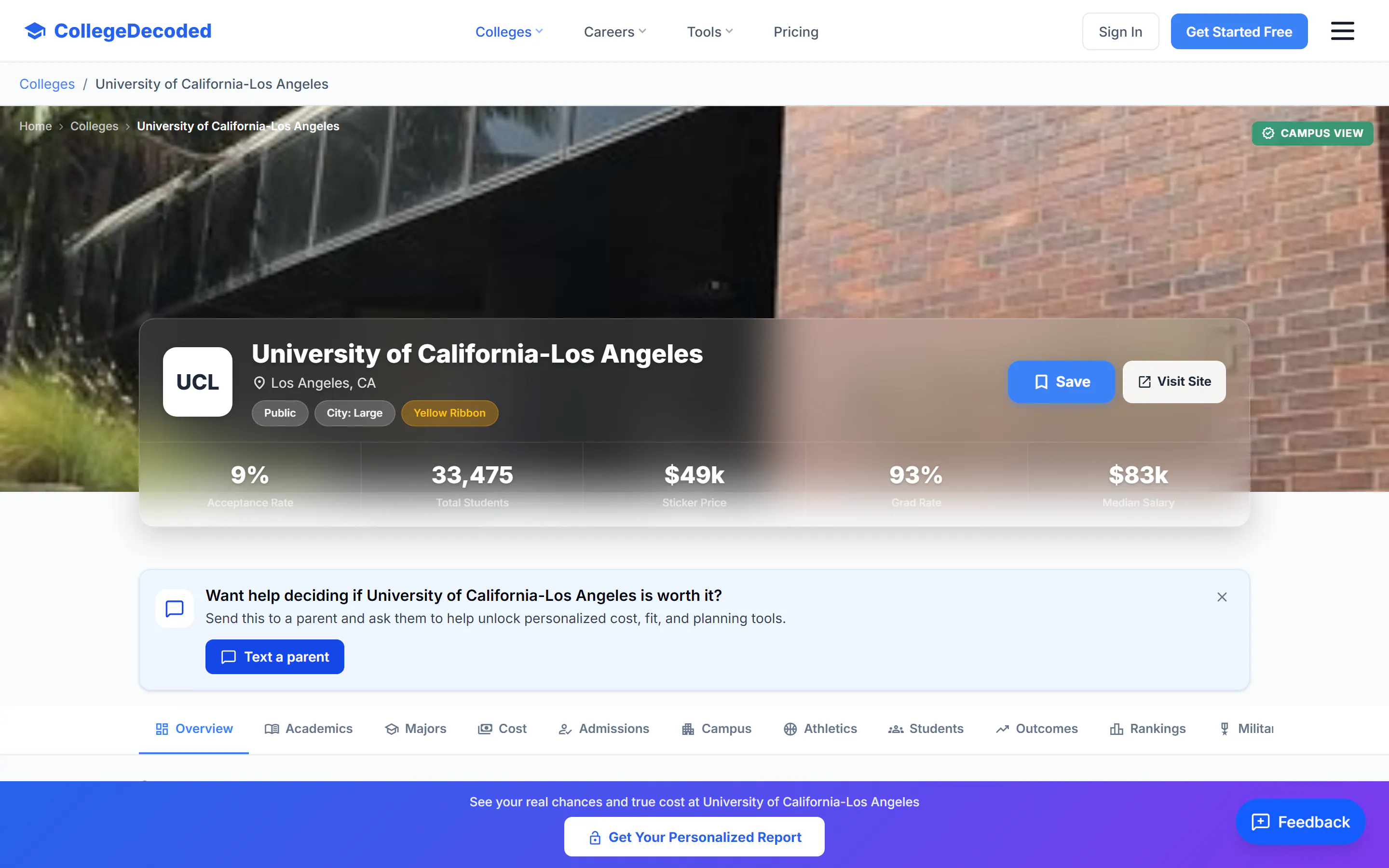This screenshot has width=1389, height=868.
Task: Click the 93% Grad Rate stat
Action: pyautogui.click(x=916, y=485)
